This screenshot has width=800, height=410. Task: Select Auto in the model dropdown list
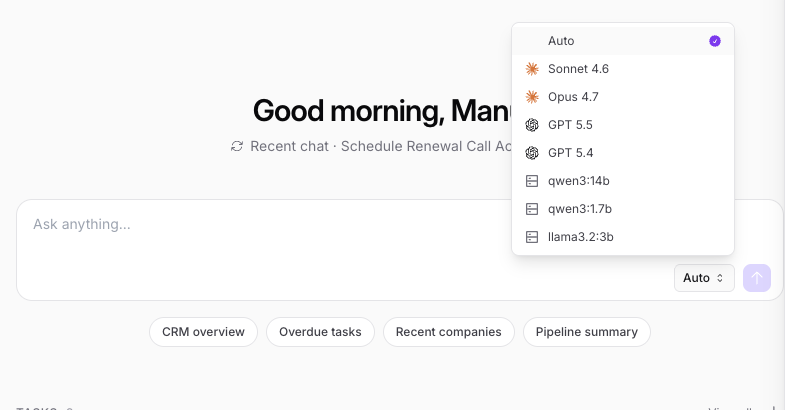point(622,41)
